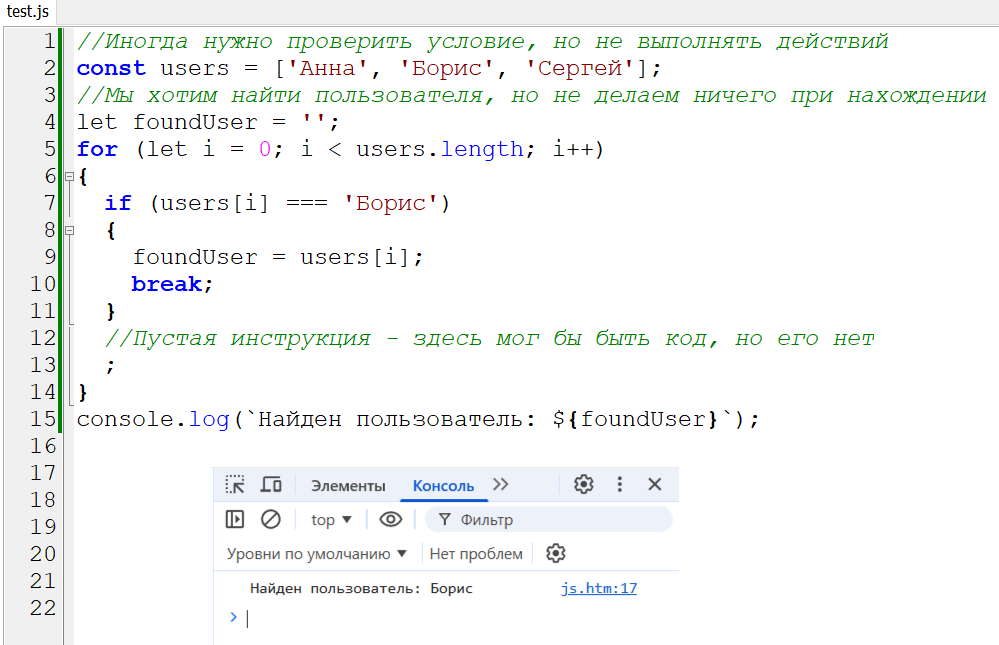The height and width of the screenshot is (645, 999).
Task: Clear console with the circle-slash icon
Action: (x=271, y=519)
